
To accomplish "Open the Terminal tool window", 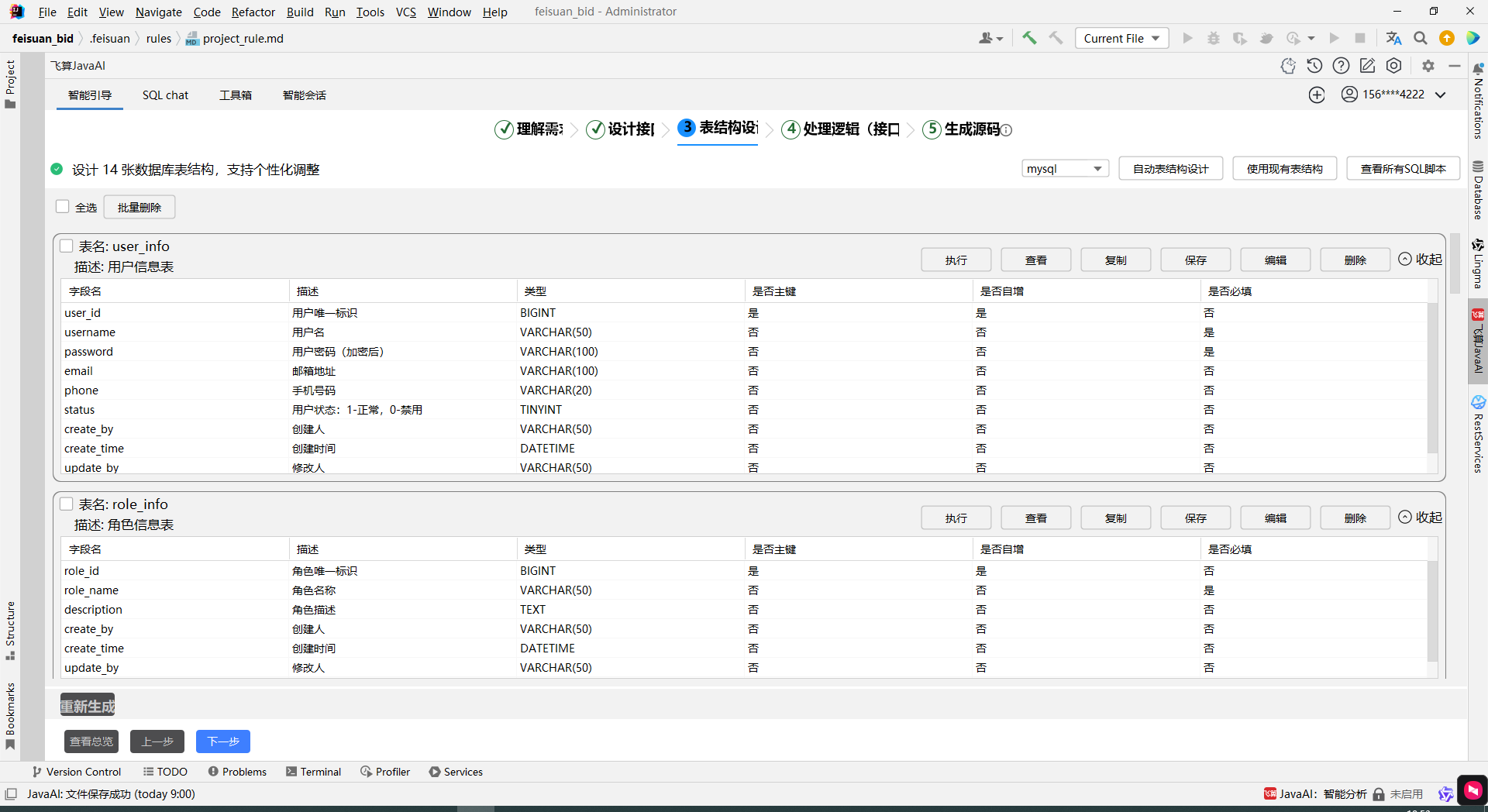I will 313,772.
